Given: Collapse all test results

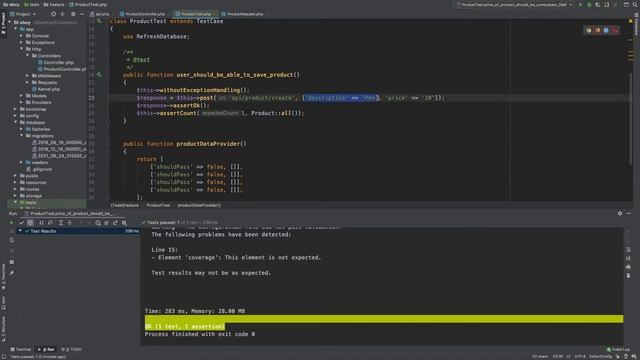Looking at the screenshot, I should click(69, 223).
